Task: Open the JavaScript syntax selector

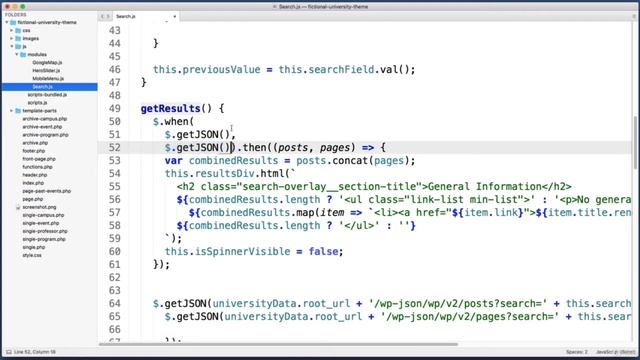Action: click(616, 352)
